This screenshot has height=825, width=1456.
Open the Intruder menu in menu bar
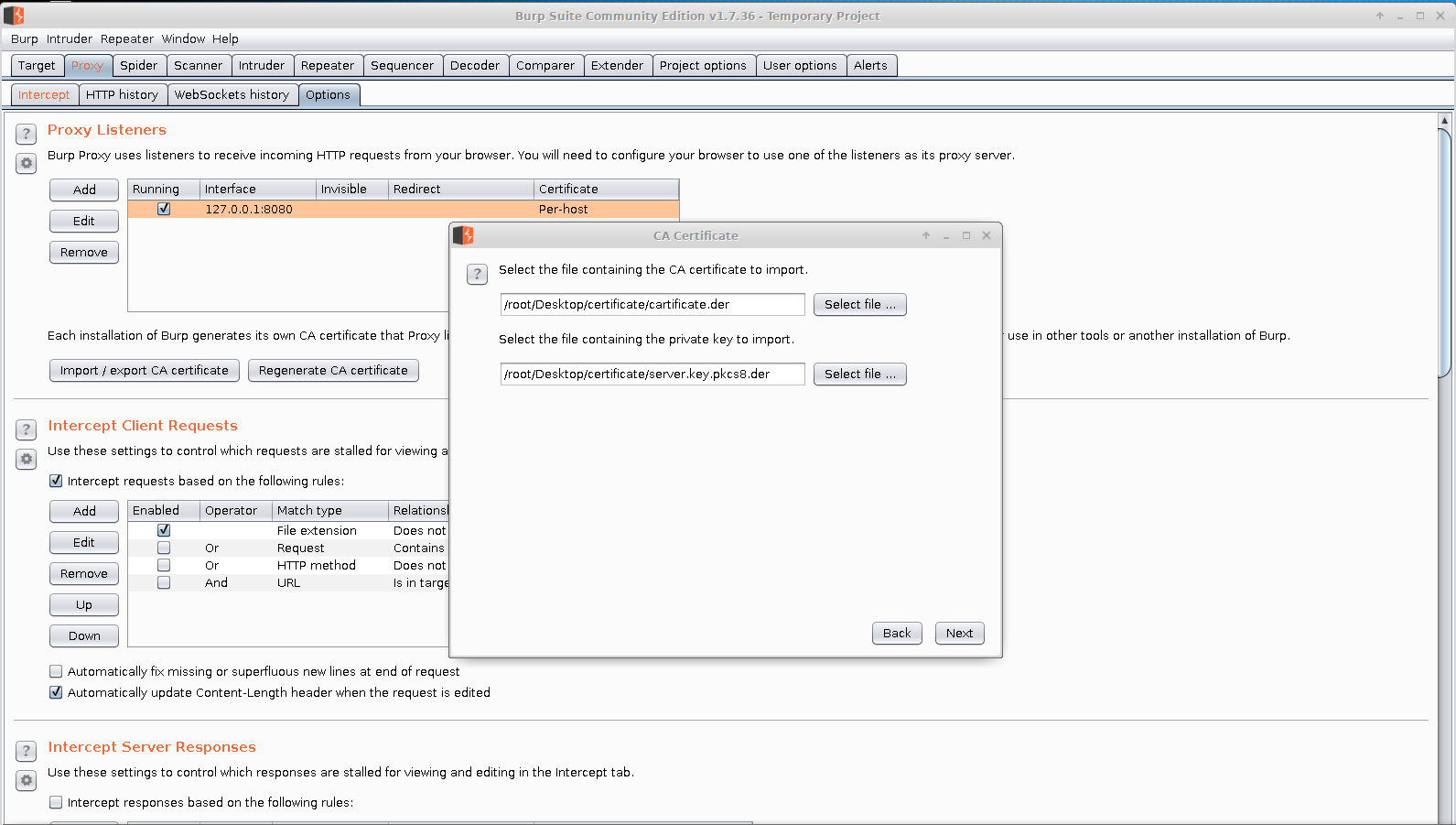click(70, 38)
